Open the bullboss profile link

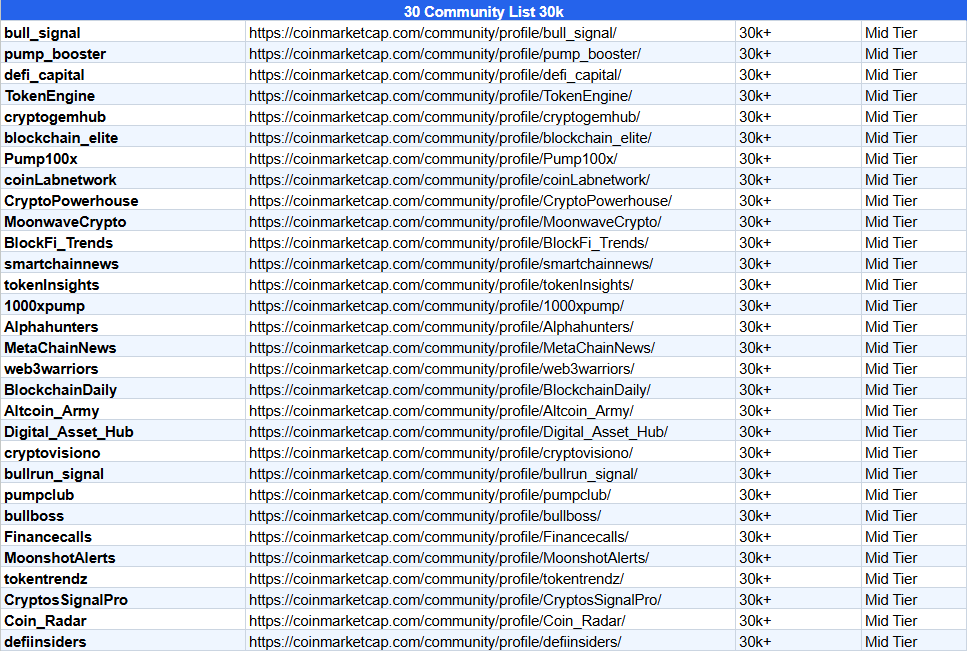click(425, 516)
